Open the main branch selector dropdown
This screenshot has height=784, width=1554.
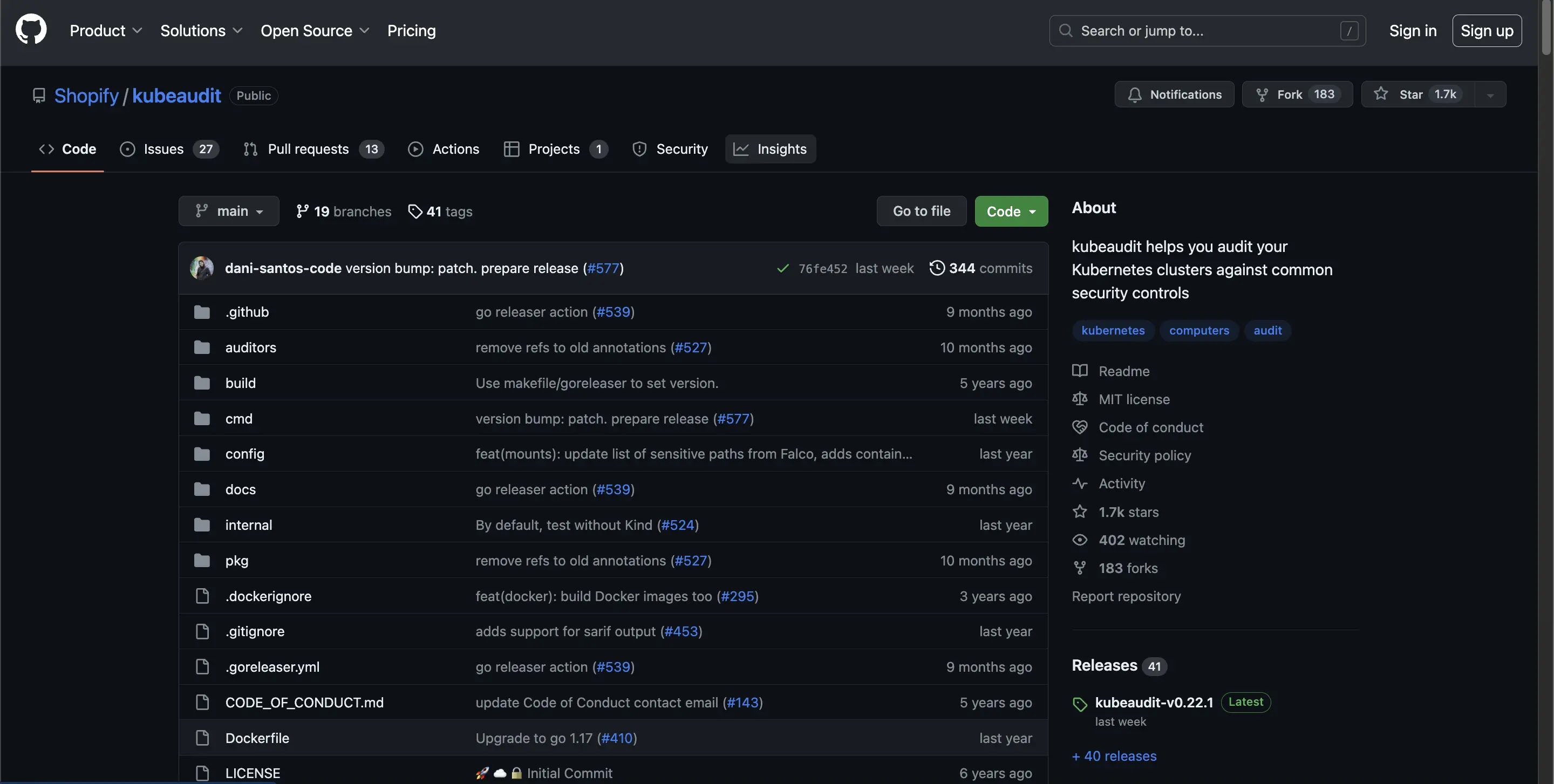click(x=229, y=211)
